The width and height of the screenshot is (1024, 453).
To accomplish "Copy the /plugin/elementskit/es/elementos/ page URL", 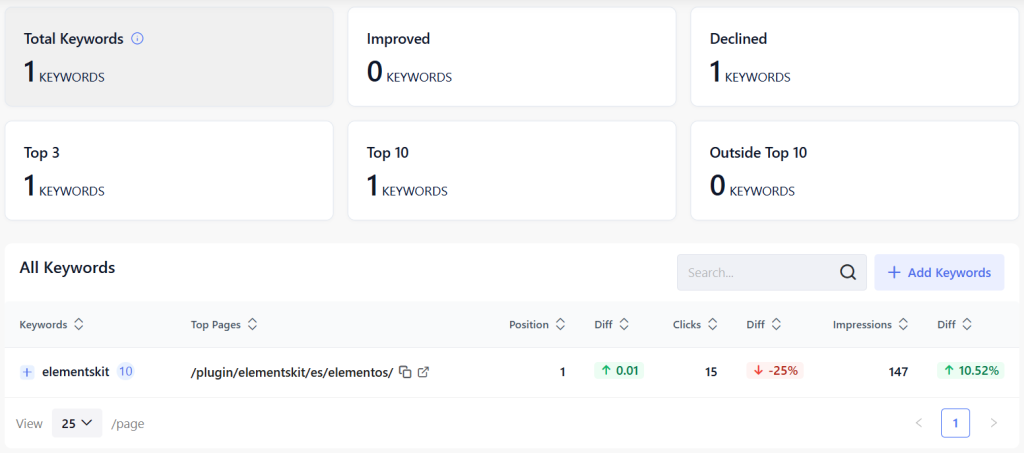I will coord(406,372).
